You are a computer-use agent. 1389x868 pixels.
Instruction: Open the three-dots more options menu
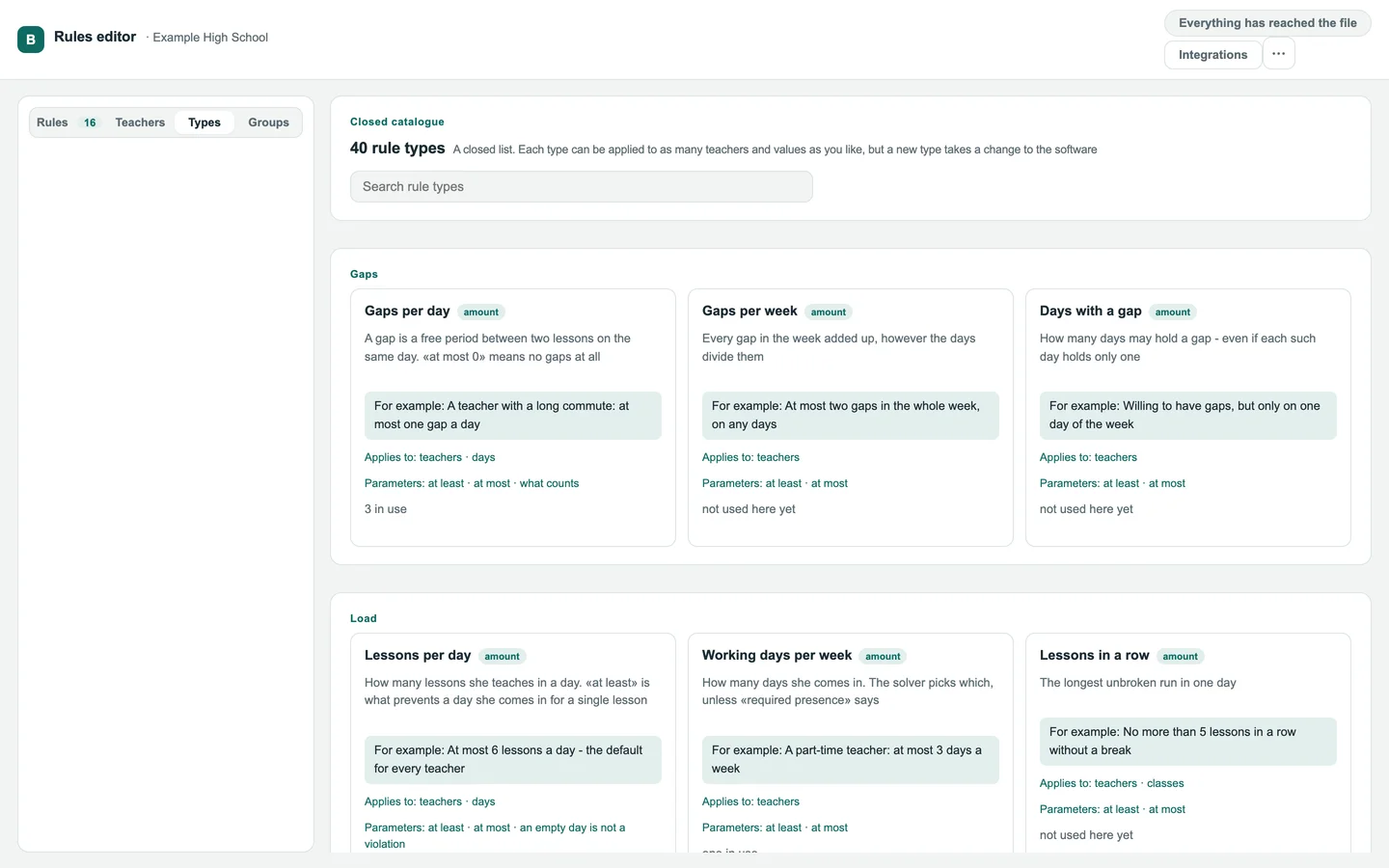(1278, 54)
